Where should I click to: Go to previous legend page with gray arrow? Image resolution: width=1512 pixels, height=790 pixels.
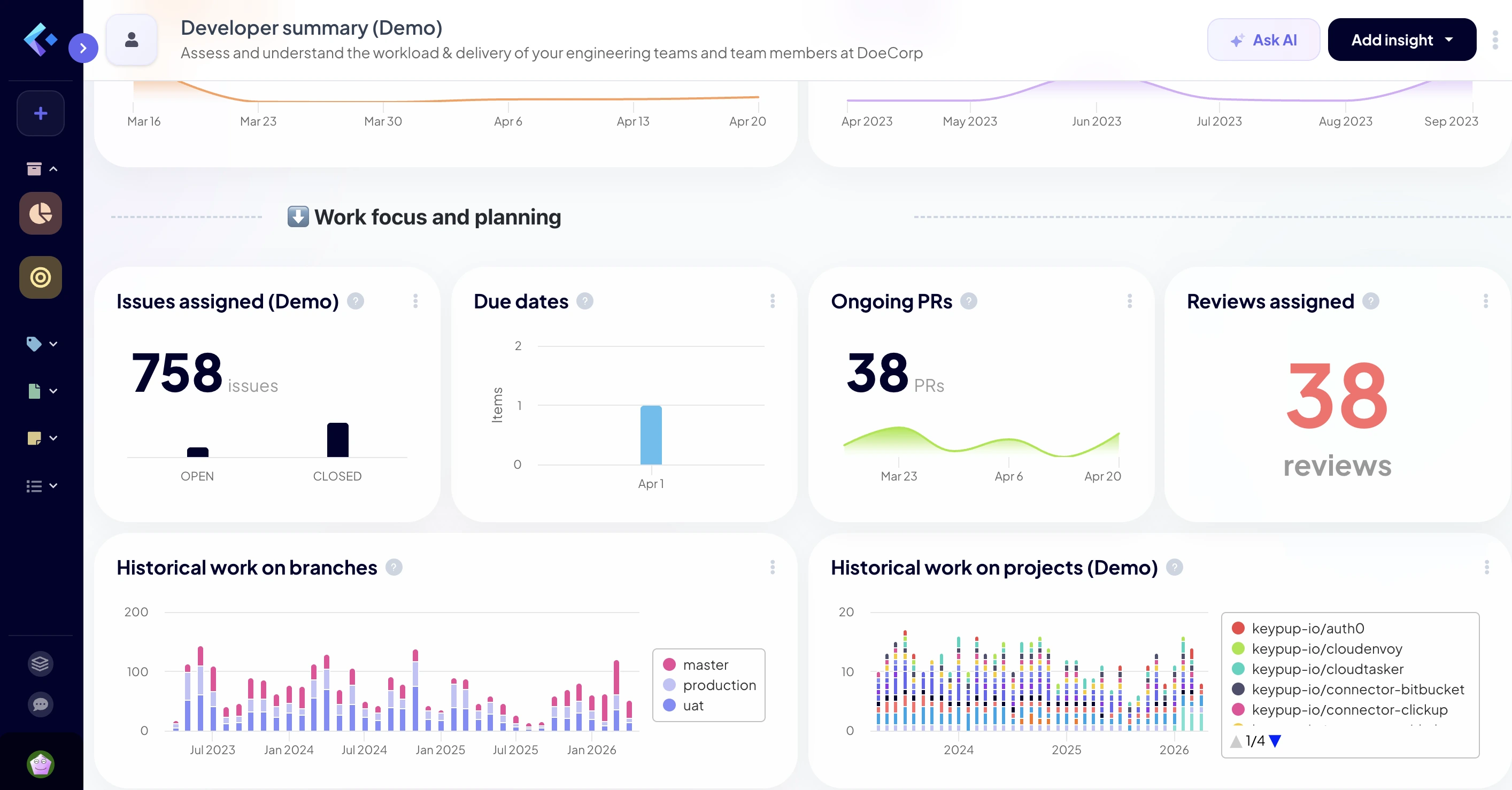[1236, 741]
